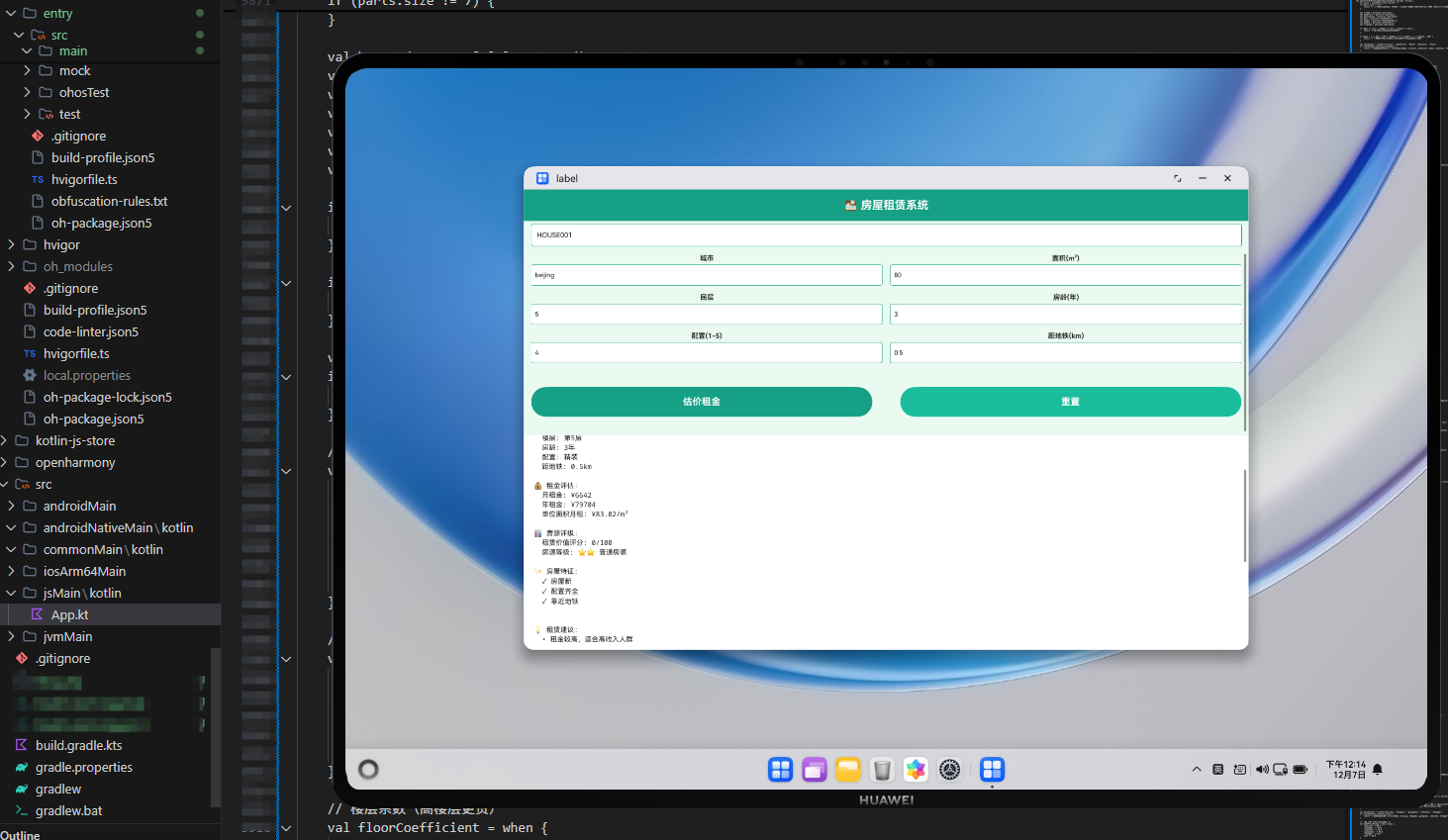Collapse the androidNativeMain\kotlin folder
Viewport: 1448px width, 840px height.
(11, 527)
